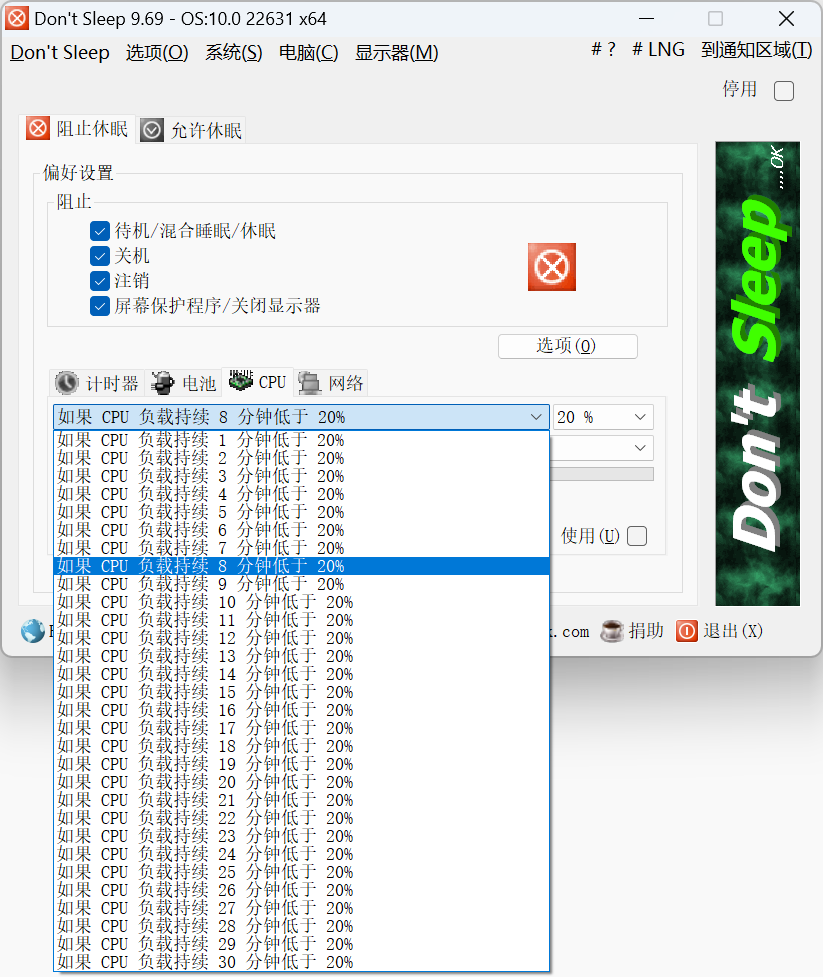Click the globe icon at bottom left

(32, 631)
